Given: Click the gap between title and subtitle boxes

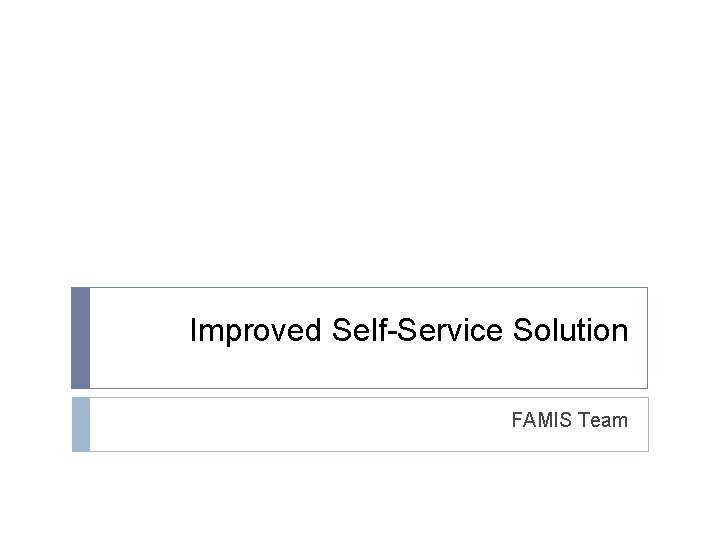Looking at the screenshot, I should click(360, 393).
